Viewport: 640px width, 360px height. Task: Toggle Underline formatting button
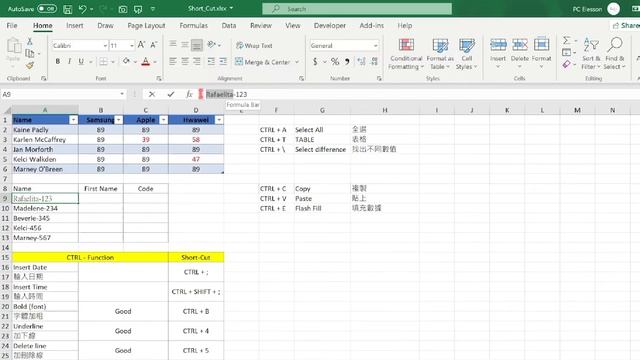coord(81,62)
